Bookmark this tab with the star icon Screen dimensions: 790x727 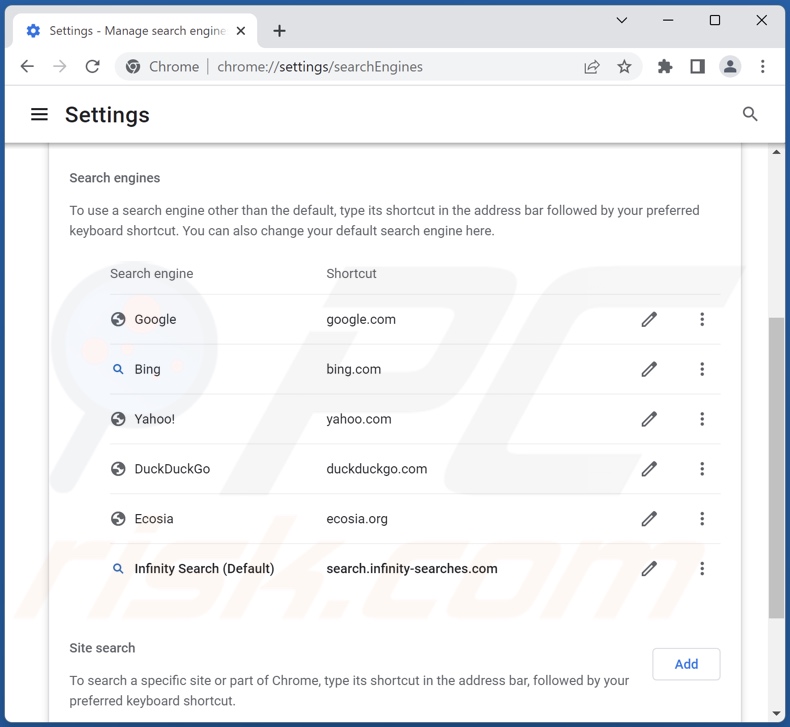(624, 67)
